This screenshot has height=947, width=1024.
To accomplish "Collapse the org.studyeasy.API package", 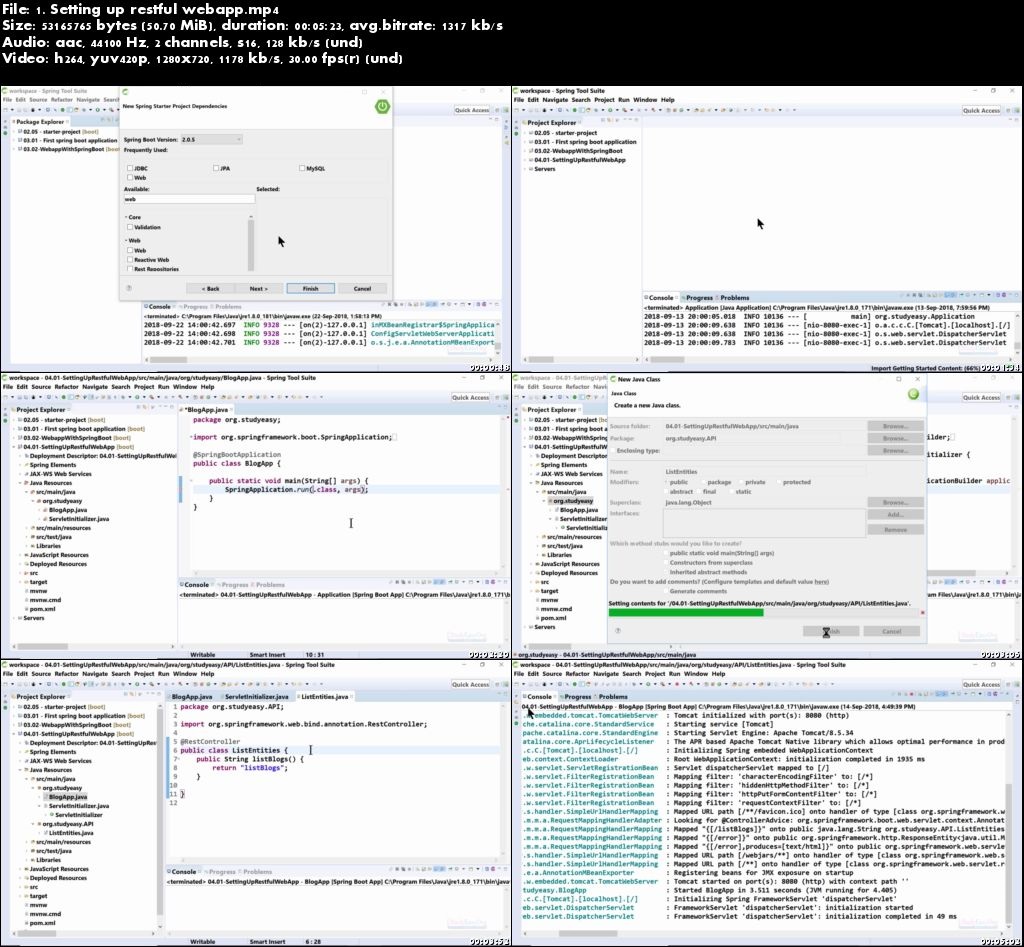I will (x=33, y=824).
